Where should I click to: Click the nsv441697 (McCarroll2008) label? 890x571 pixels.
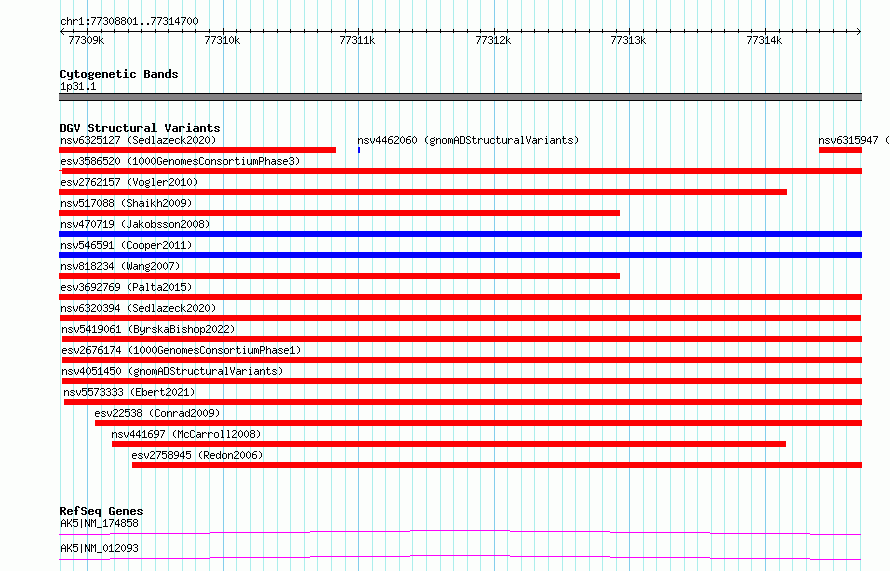(186, 434)
